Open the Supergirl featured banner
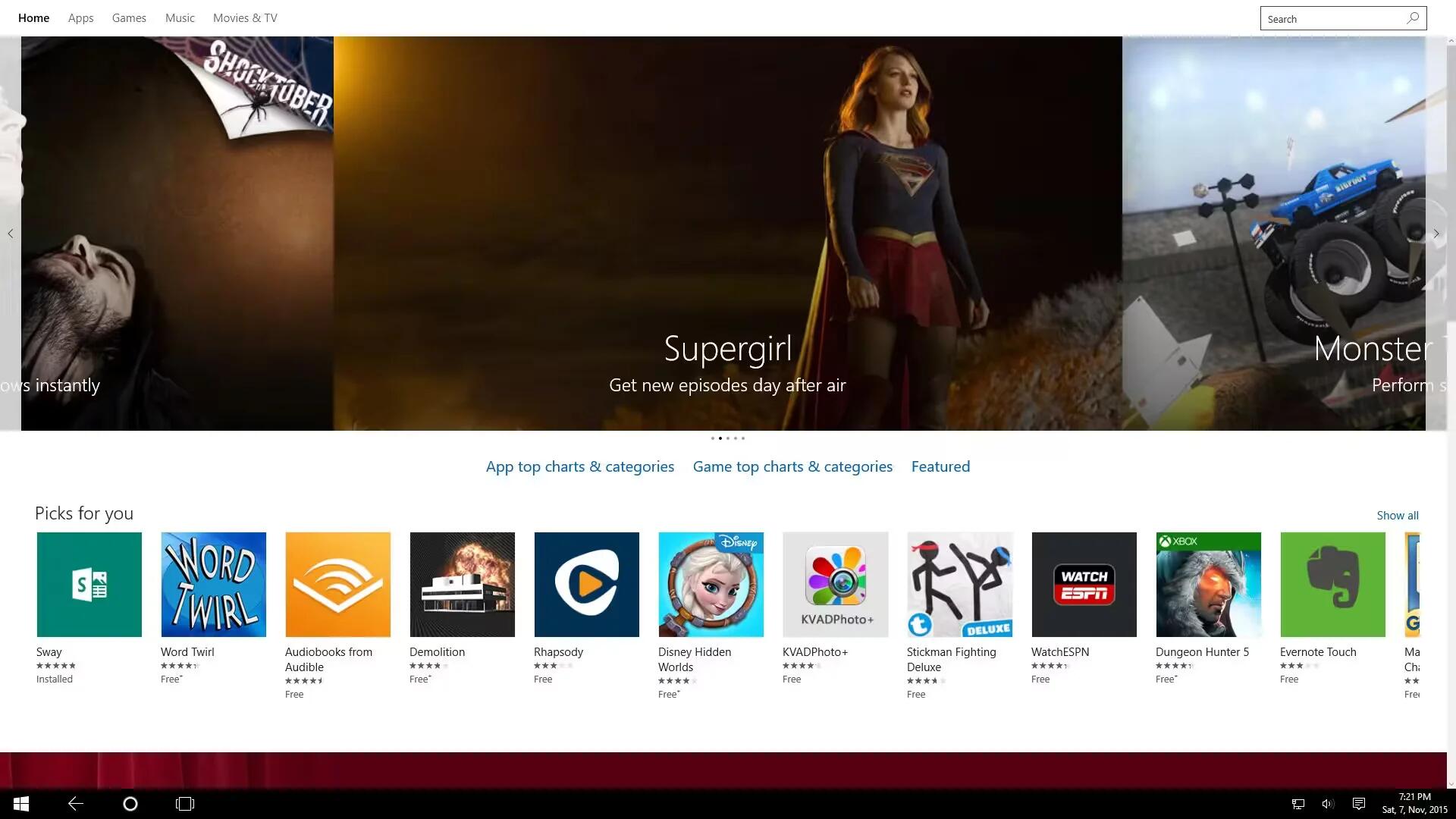The width and height of the screenshot is (1456, 819). (x=728, y=234)
